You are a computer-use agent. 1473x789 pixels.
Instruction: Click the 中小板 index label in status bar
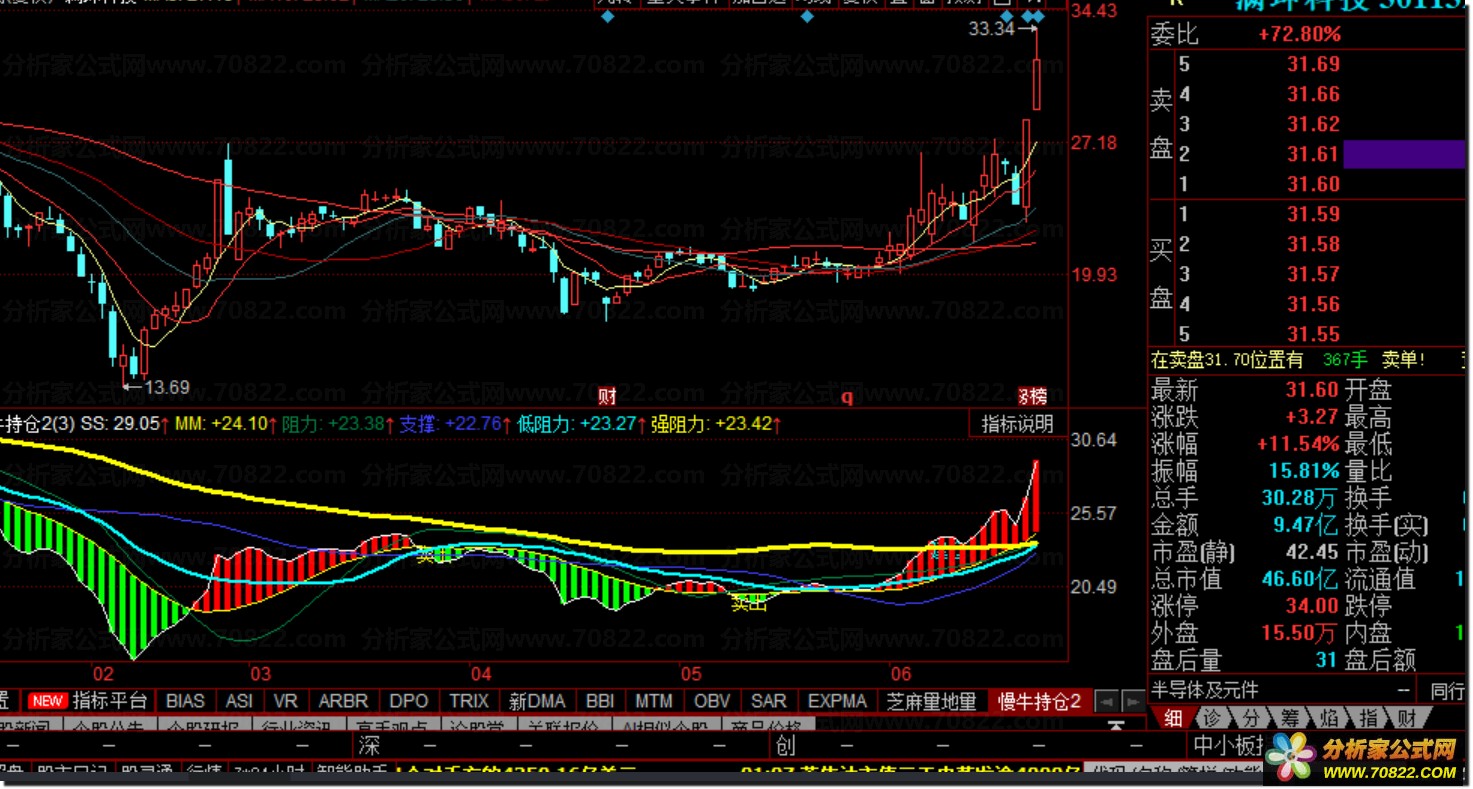click(1229, 746)
